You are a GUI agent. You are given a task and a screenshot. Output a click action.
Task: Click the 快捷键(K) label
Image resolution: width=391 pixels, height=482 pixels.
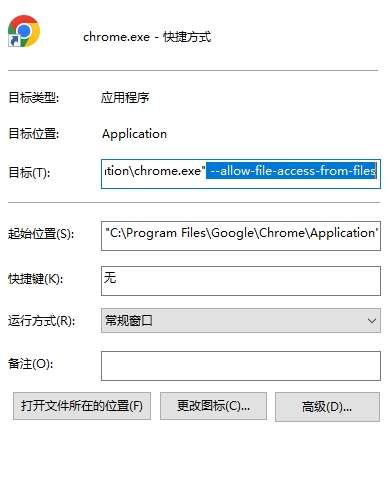(35, 279)
